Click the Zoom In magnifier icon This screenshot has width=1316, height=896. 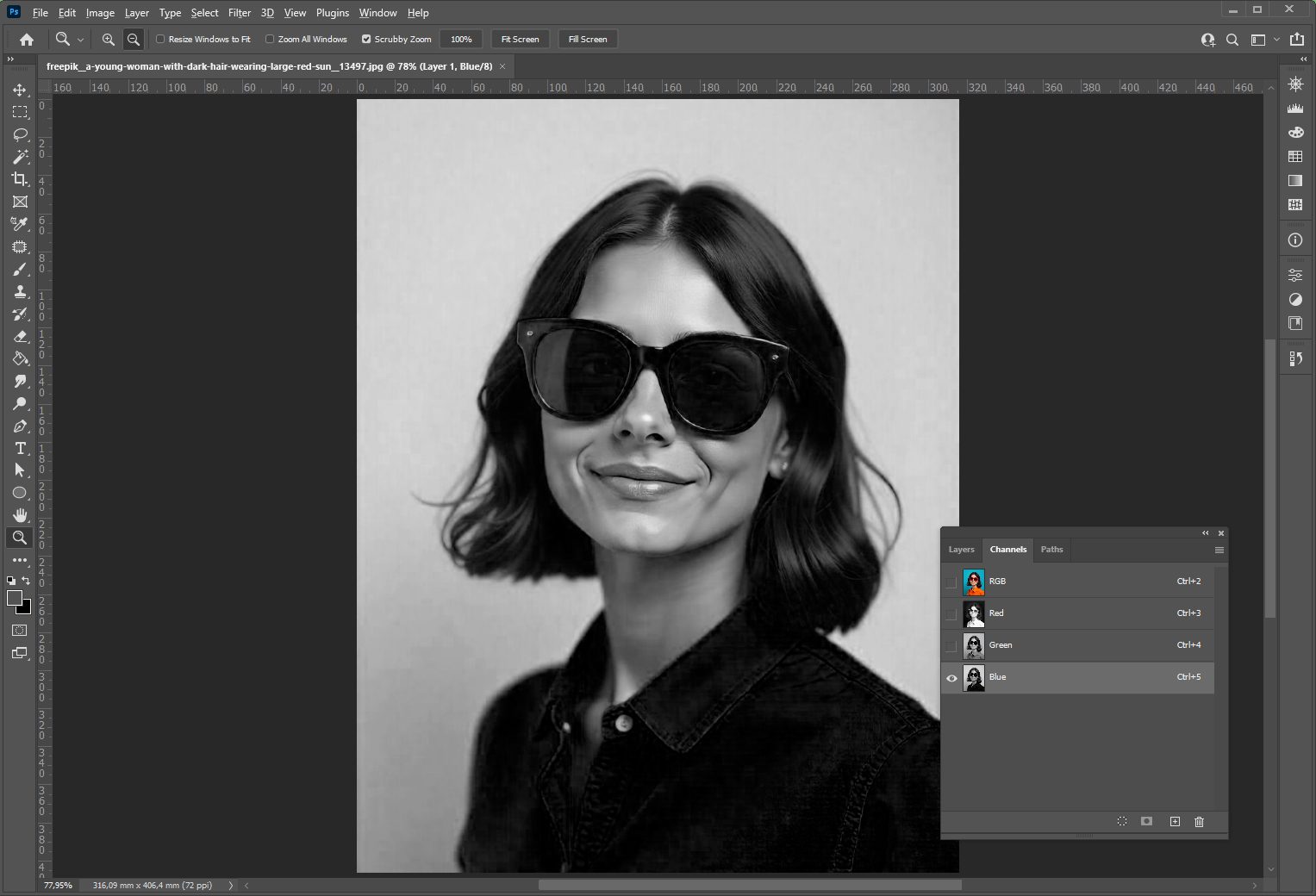pyautogui.click(x=108, y=39)
